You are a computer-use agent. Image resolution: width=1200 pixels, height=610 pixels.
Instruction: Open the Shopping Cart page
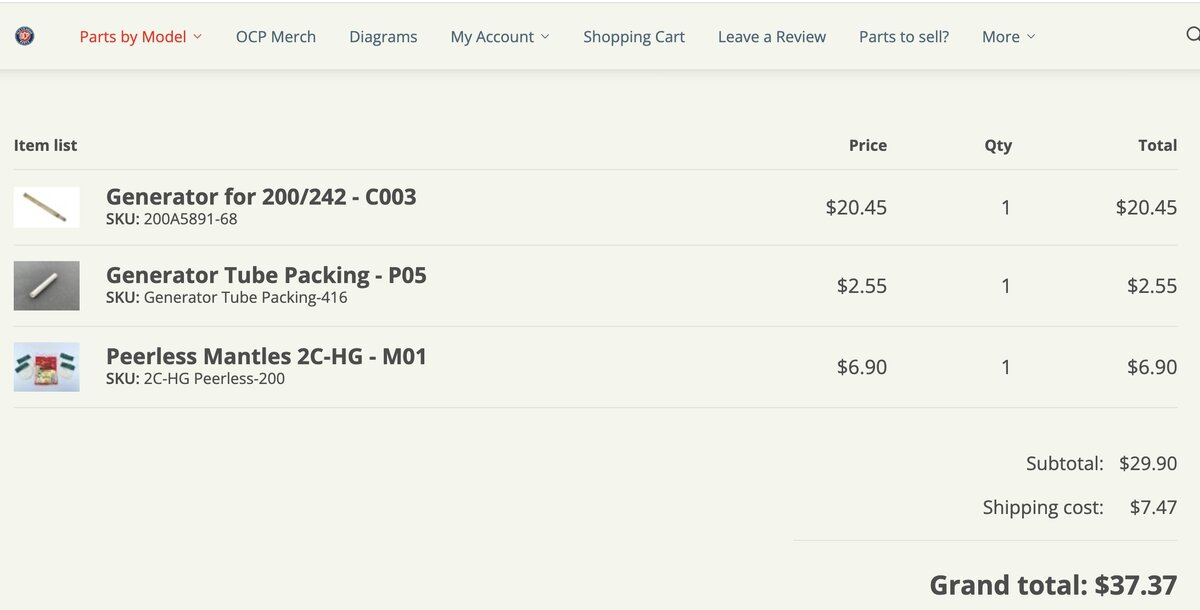tap(634, 36)
